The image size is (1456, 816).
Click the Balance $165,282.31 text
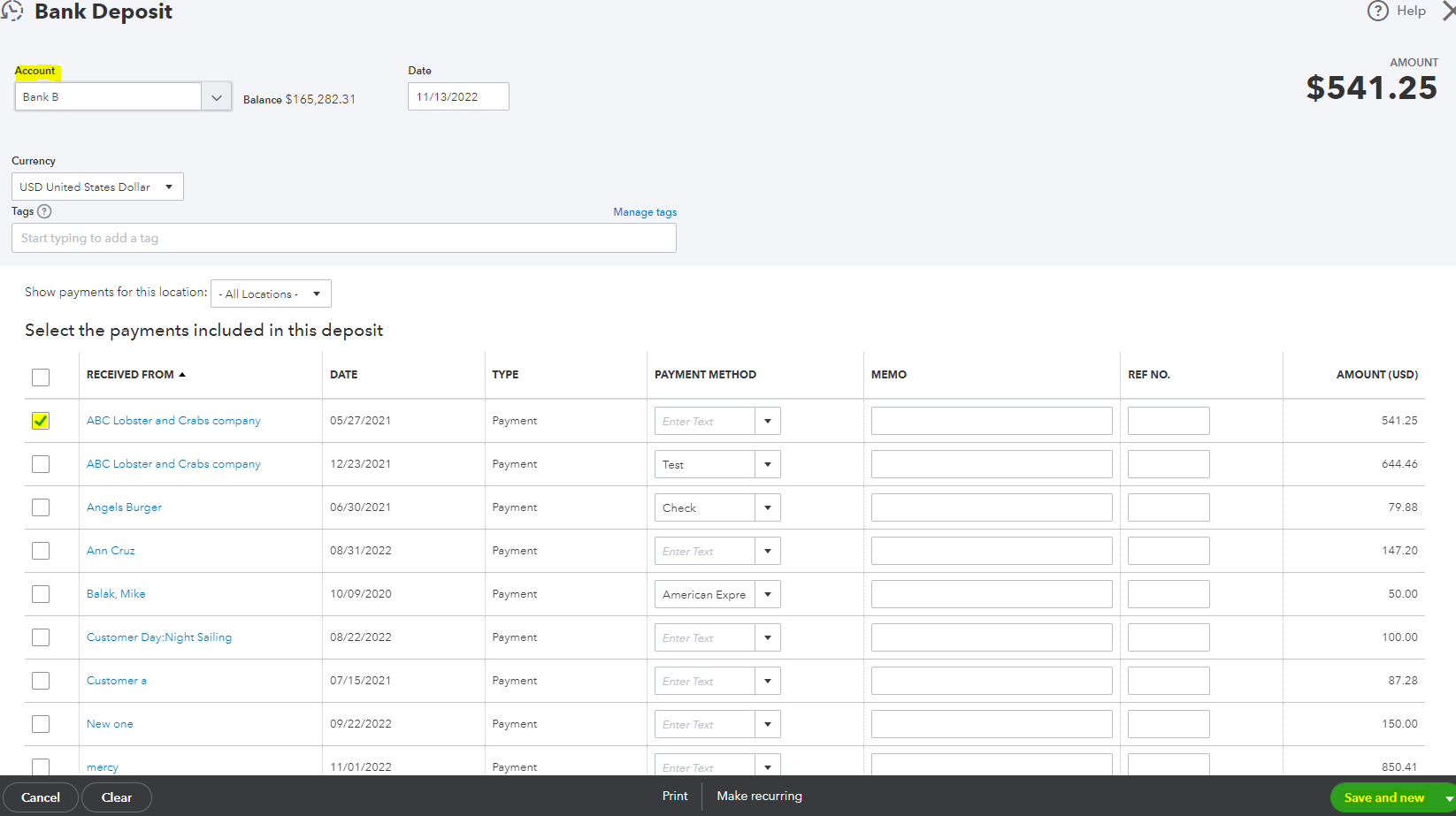[x=299, y=99]
